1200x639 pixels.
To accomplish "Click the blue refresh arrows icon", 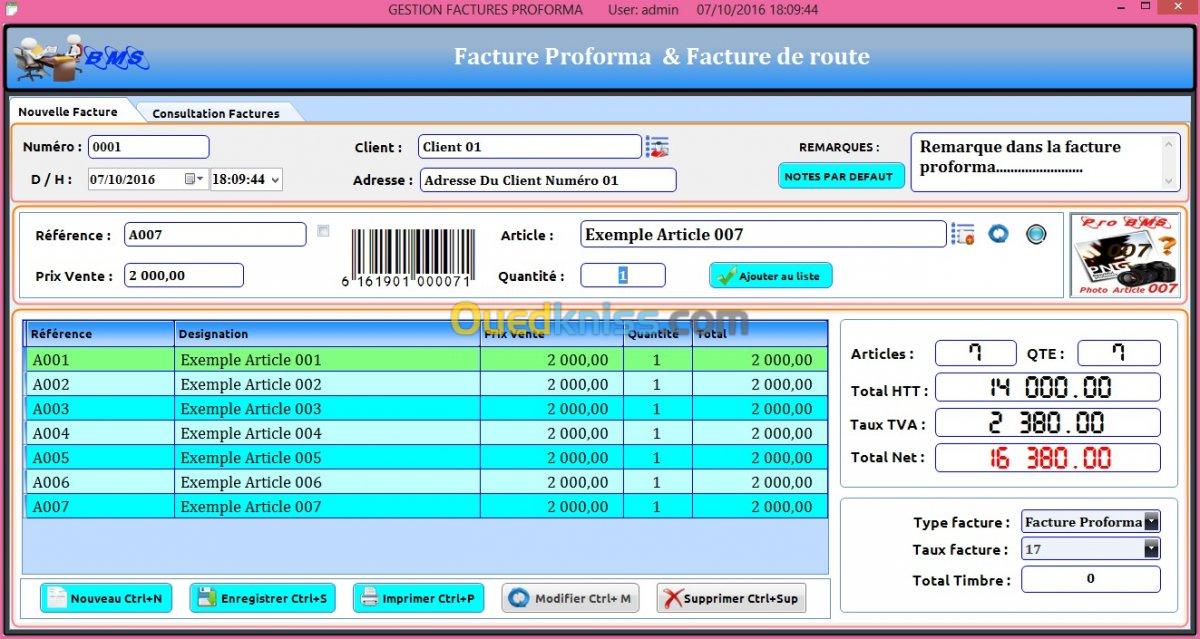I will [998, 234].
